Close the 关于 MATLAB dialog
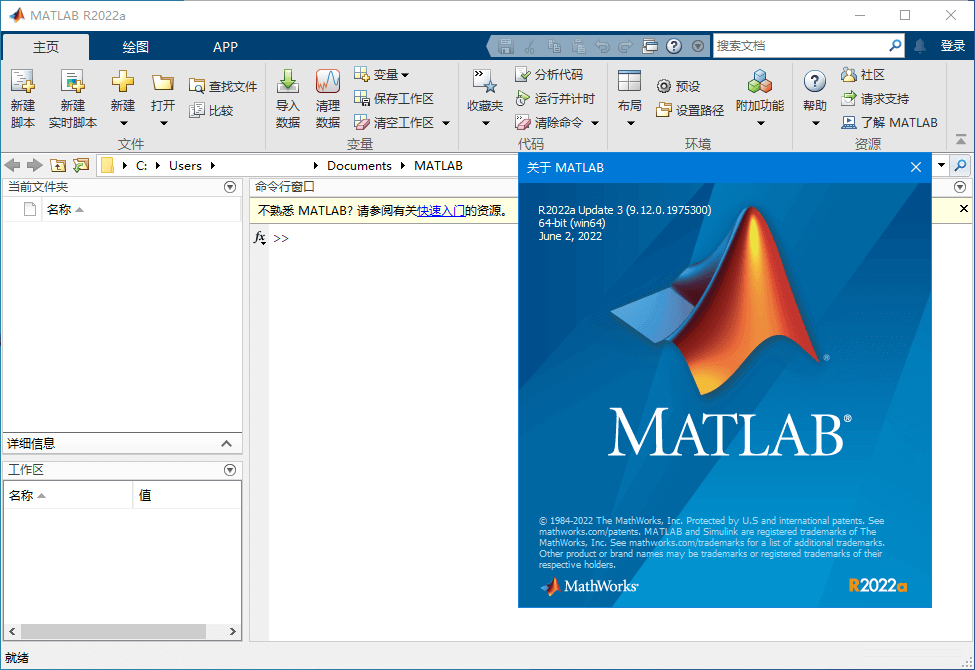The height and width of the screenshot is (670, 975). 916,167
